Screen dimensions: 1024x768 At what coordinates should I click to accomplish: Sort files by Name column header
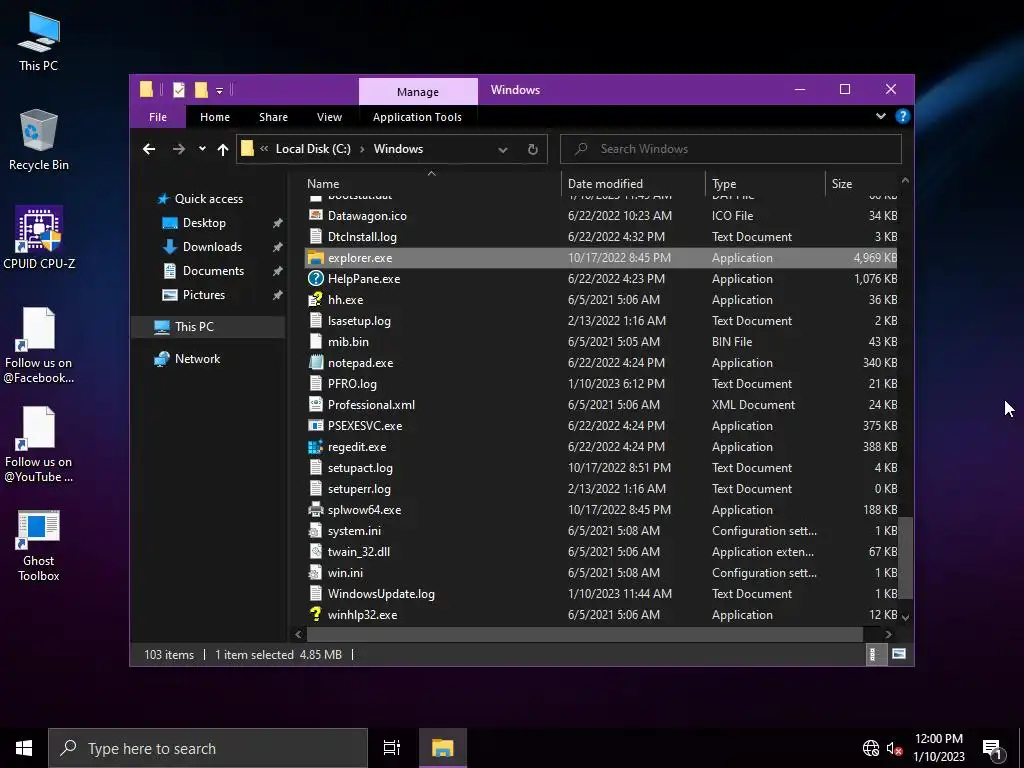pos(431,184)
